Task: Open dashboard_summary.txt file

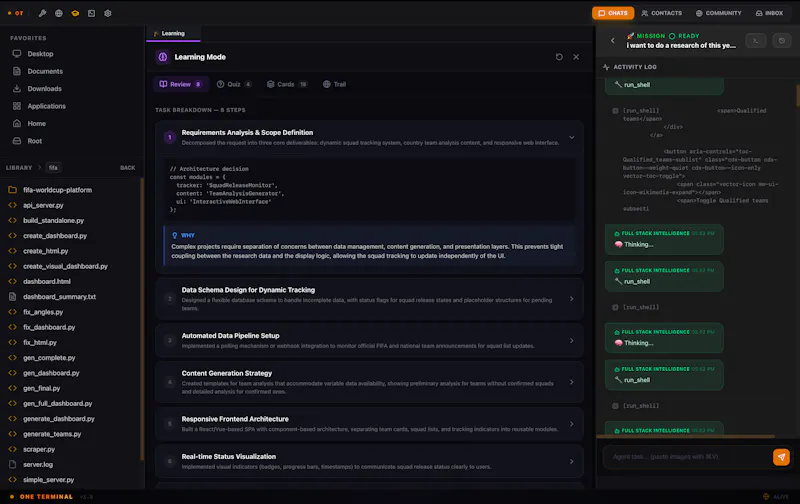Action: pos(59,296)
